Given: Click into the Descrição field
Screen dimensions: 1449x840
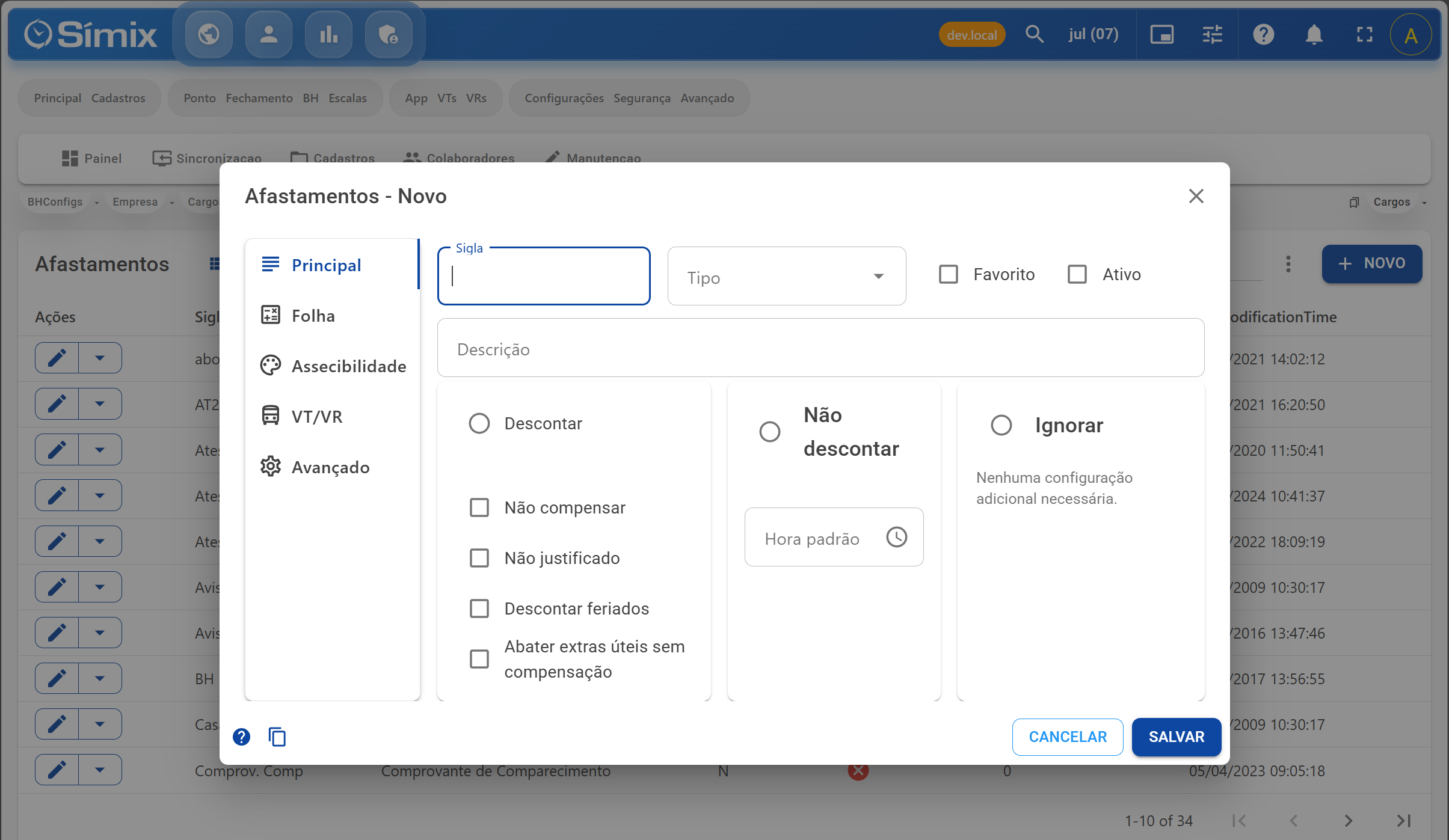Looking at the screenshot, I should pos(820,349).
